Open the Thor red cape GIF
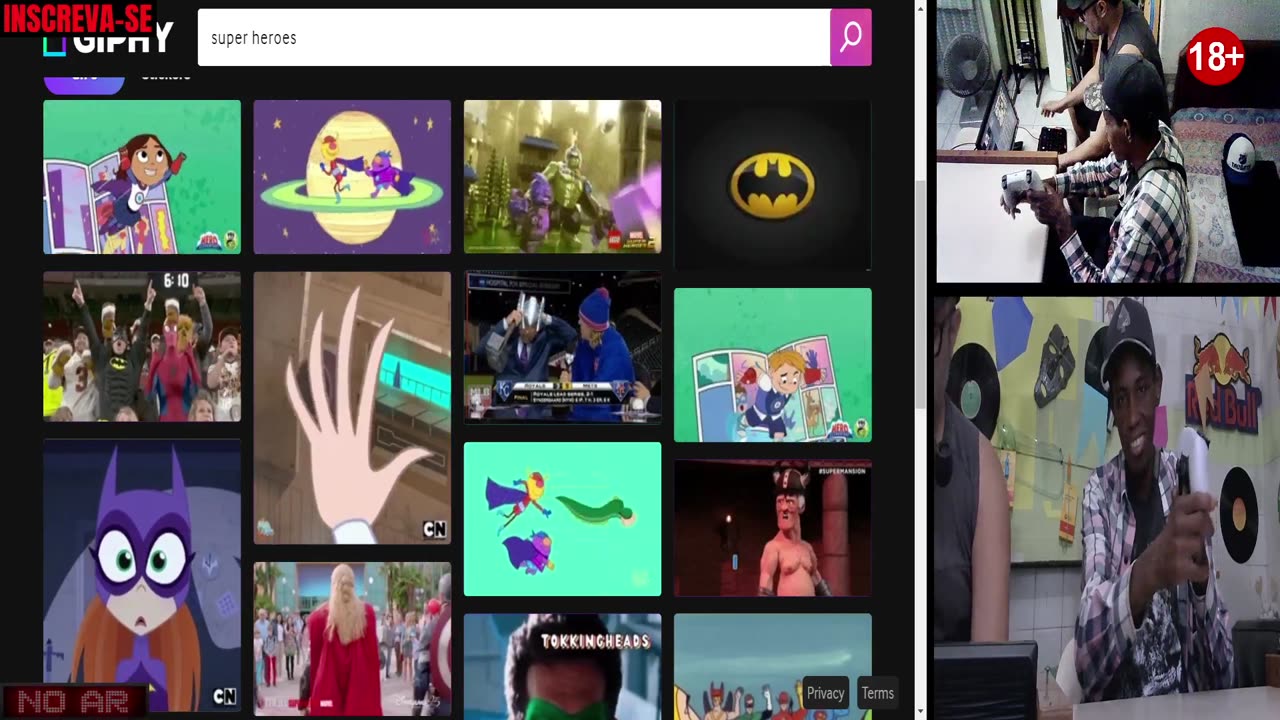Screen dimensions: 1280x720 pyautogui.click(x=352, y=638)
